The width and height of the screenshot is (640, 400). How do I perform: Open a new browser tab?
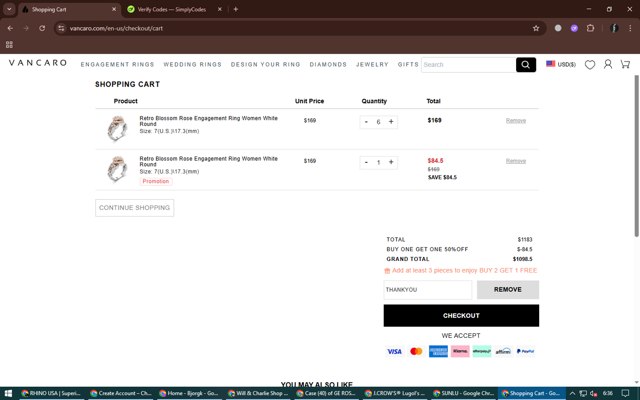pos(236,9)
